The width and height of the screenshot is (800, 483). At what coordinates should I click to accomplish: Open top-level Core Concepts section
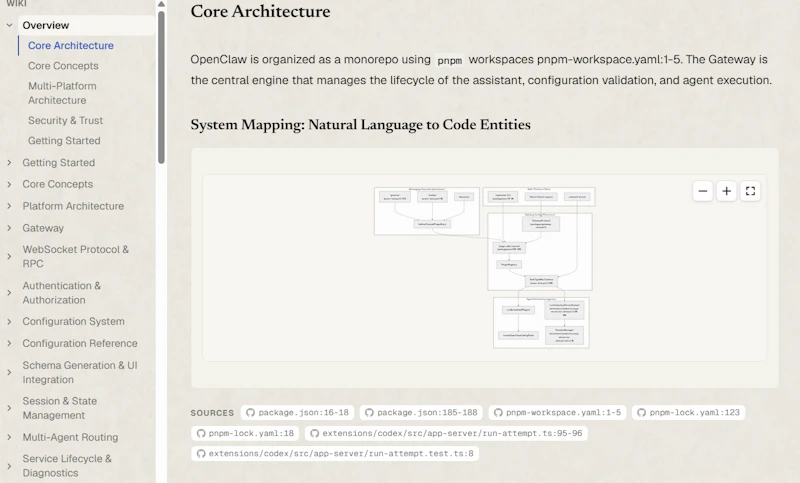click(58, 184)
